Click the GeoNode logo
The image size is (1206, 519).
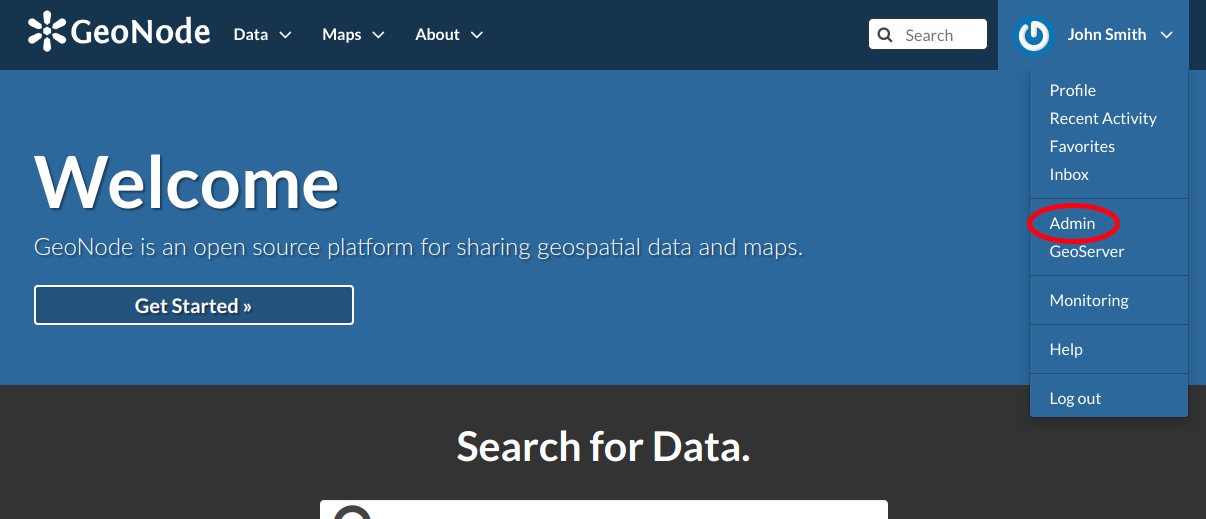coord(119,32)
